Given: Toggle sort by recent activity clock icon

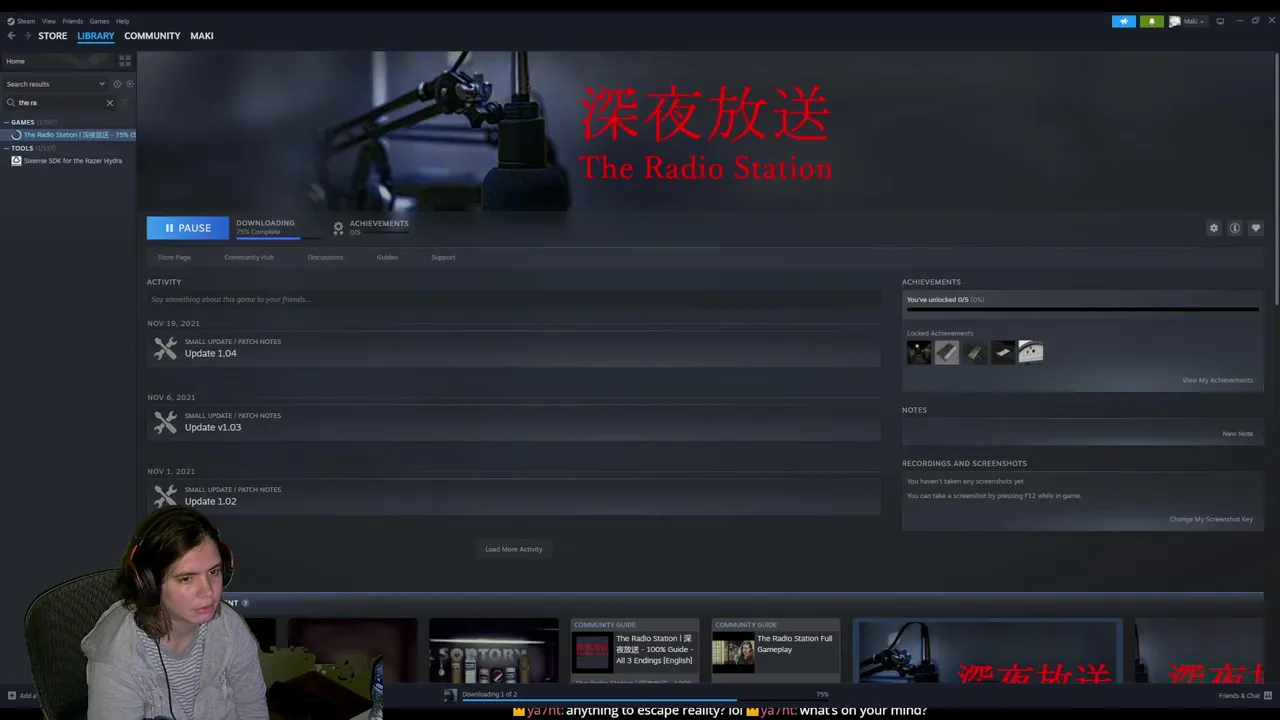Looking at the screenshot, I should coord(117,84).
